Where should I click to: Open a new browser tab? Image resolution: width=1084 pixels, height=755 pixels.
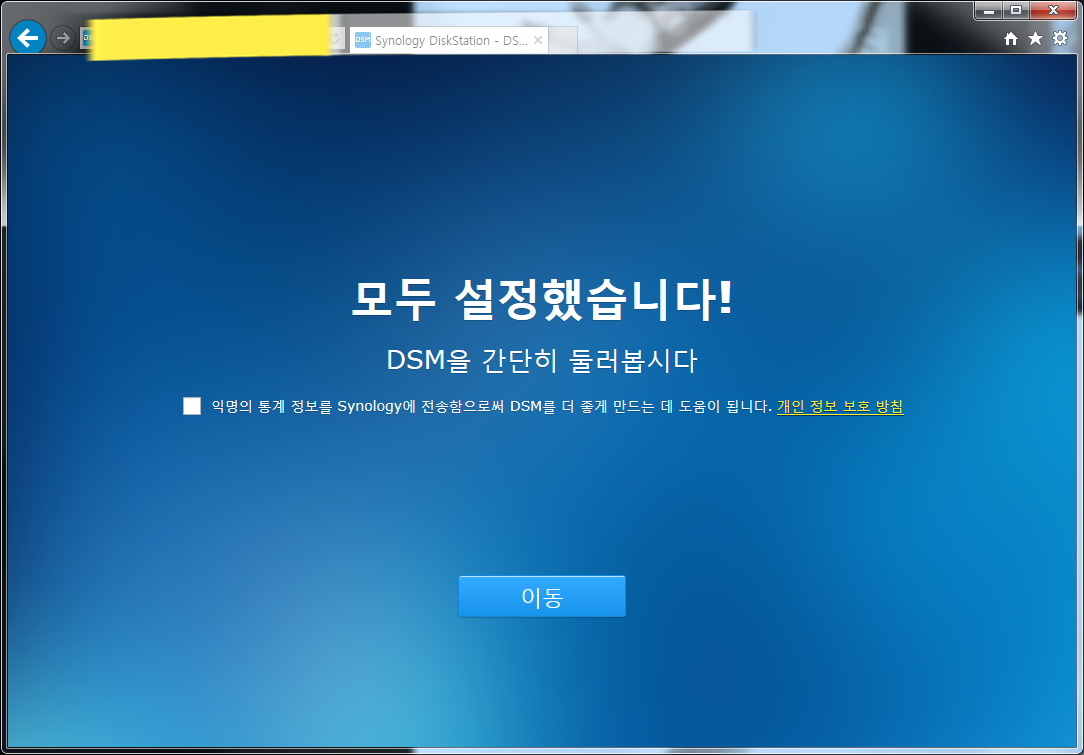[x=561, y=41]
